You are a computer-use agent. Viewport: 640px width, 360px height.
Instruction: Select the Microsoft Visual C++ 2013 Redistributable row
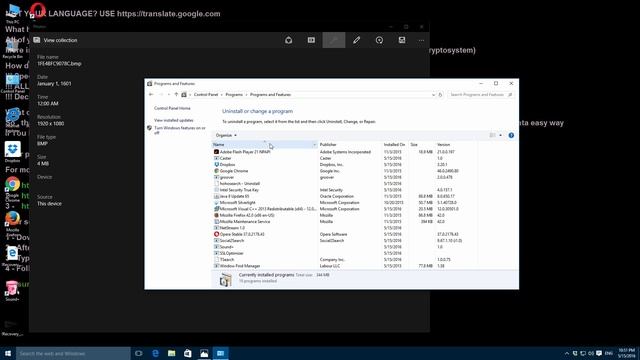[345, 209]
